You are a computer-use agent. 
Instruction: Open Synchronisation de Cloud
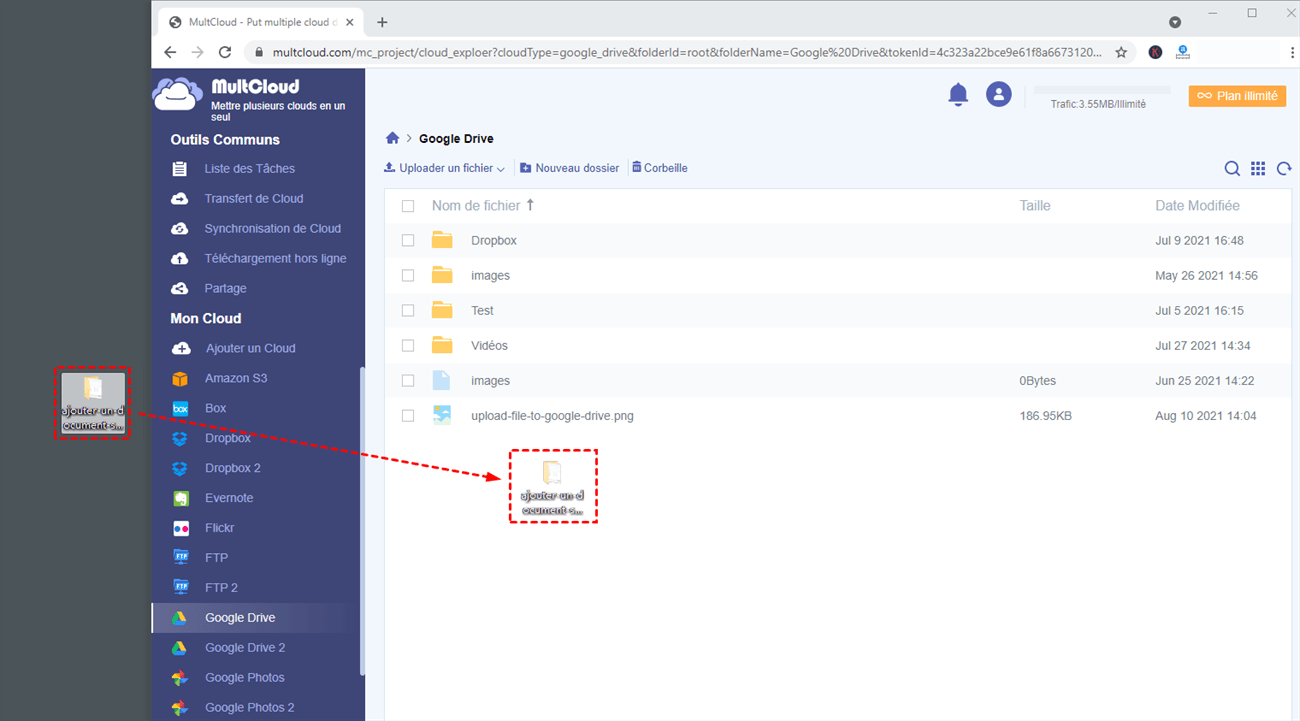272,229
